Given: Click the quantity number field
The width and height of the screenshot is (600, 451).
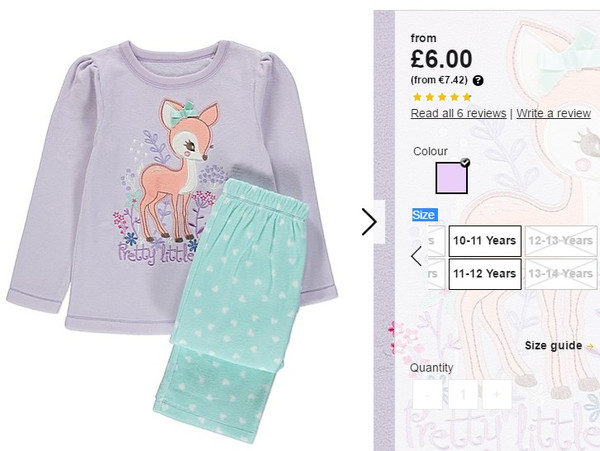Looking at the screenshot, I should pos(463,394).
